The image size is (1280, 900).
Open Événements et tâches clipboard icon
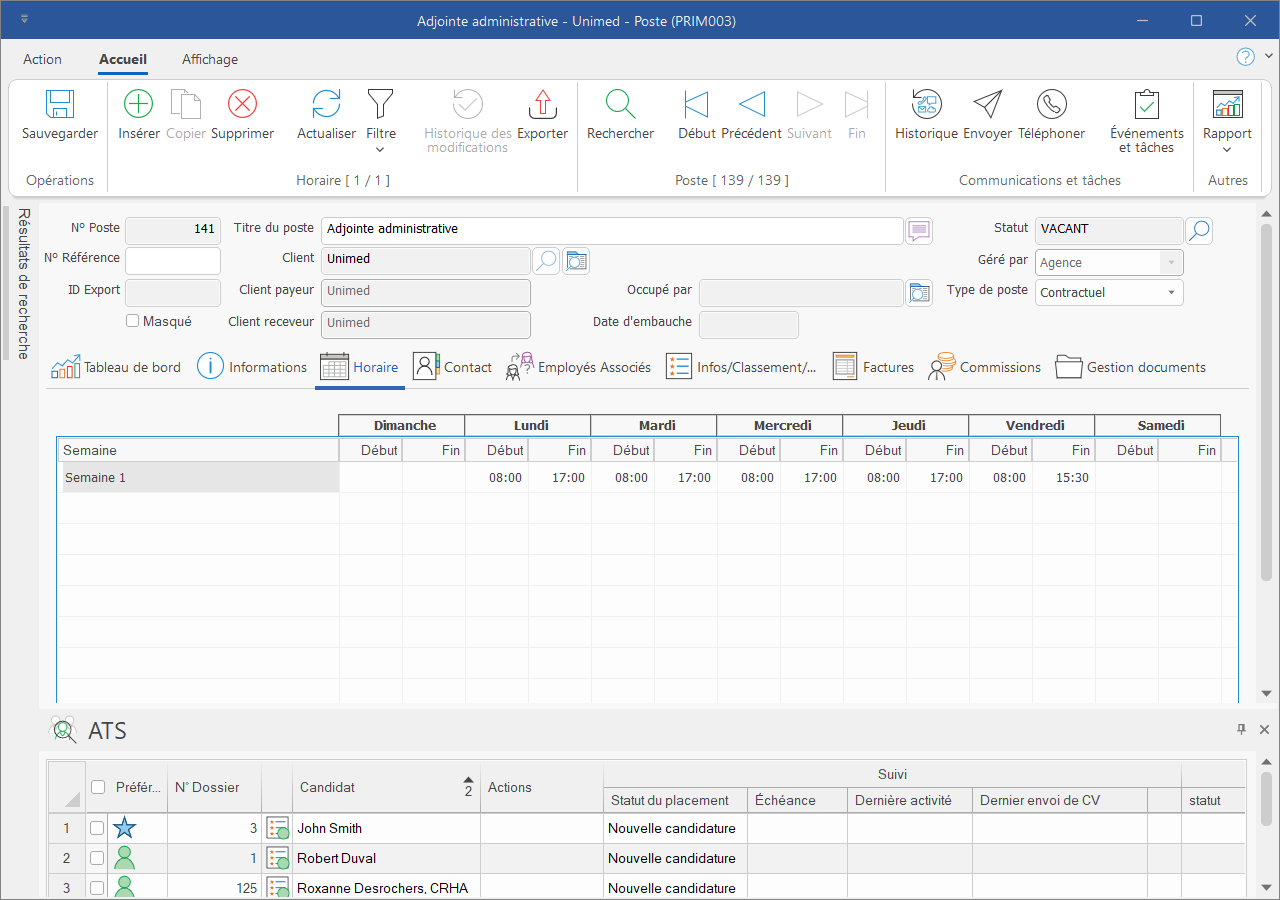coord(1146,104)
